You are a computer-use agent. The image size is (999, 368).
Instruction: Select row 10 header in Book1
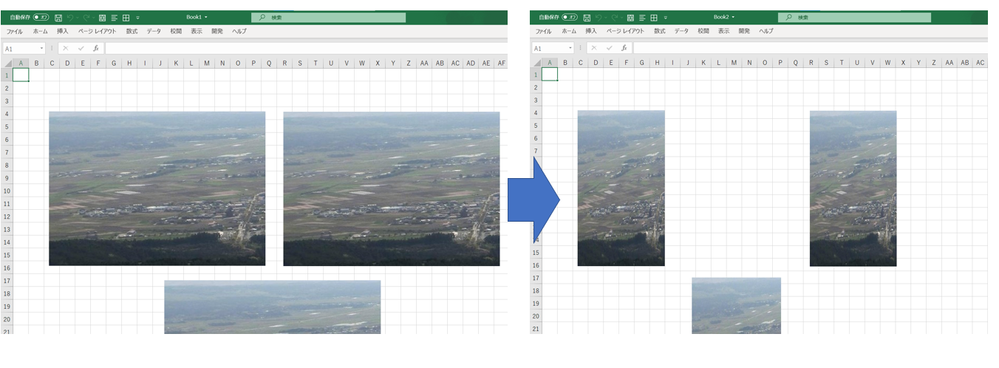coord(7,191)
